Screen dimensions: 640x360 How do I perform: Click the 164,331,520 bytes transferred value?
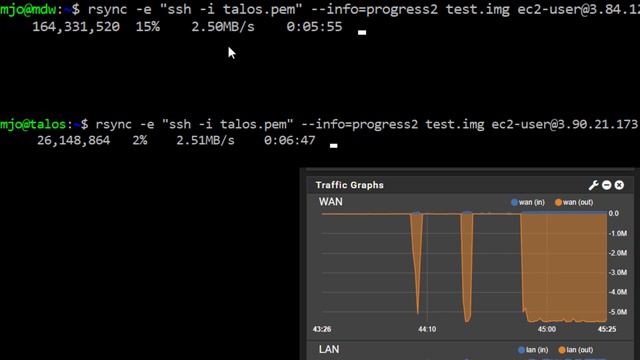pos(76,27)
